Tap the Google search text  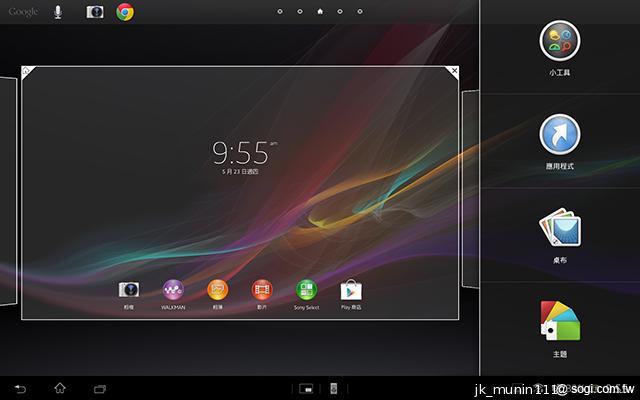23,12
